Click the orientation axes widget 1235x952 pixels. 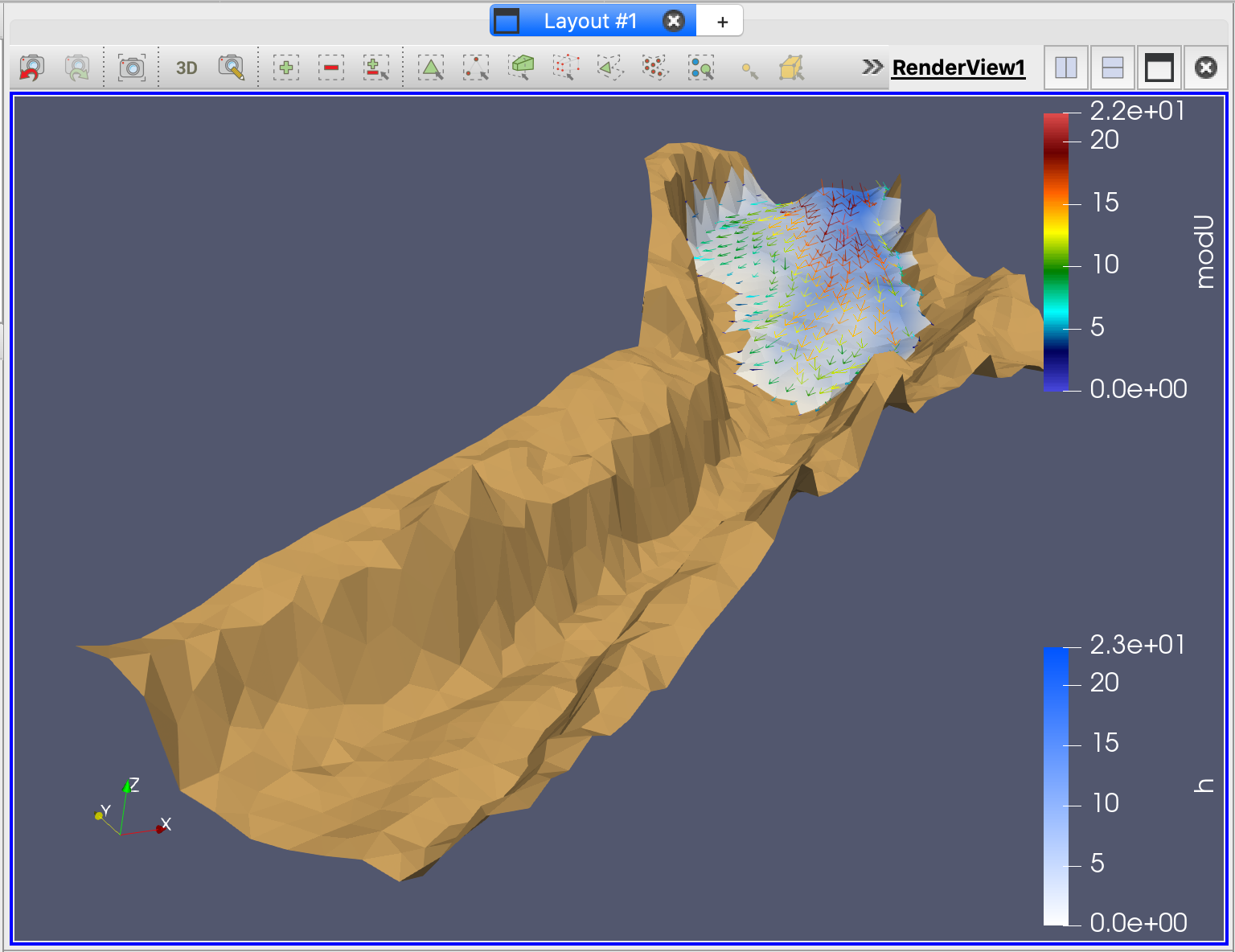133,807
